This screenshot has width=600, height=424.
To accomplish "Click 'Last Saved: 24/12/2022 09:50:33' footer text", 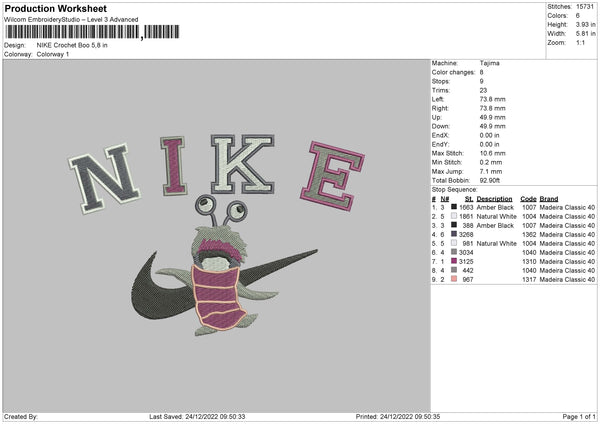I will point(197,417).
